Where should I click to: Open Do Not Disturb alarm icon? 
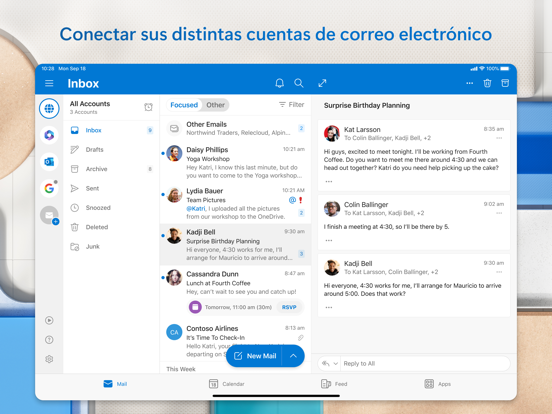149,107
